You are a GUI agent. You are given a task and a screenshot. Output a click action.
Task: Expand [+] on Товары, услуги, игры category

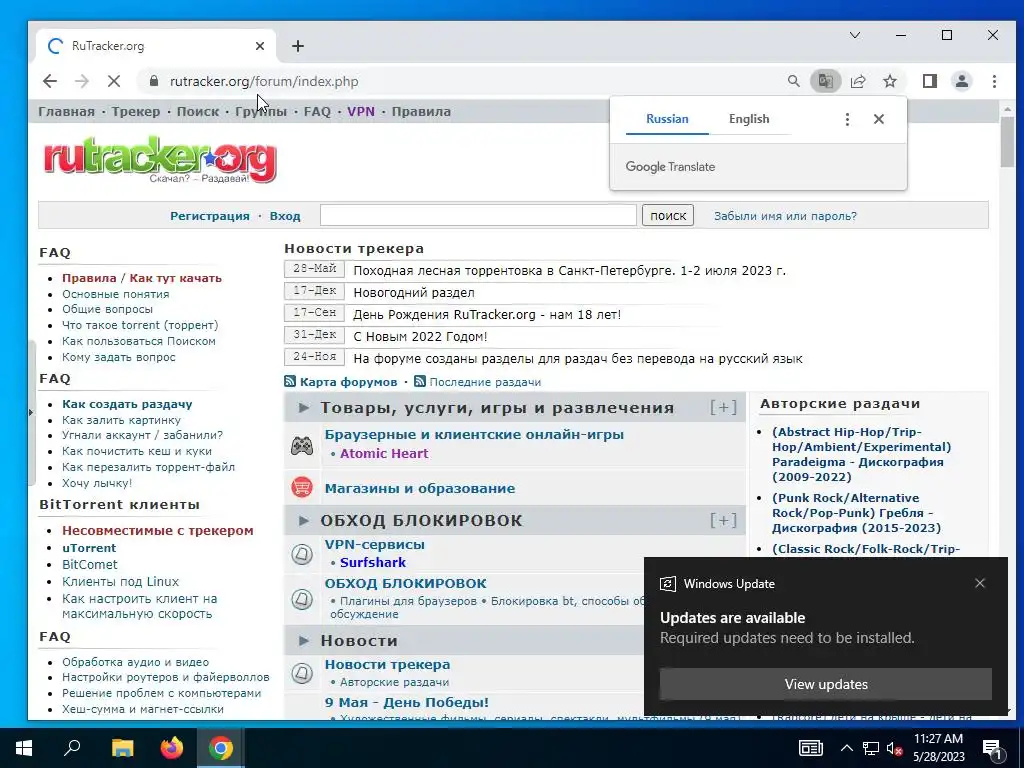pyautogui.click(x=724, y=408)
